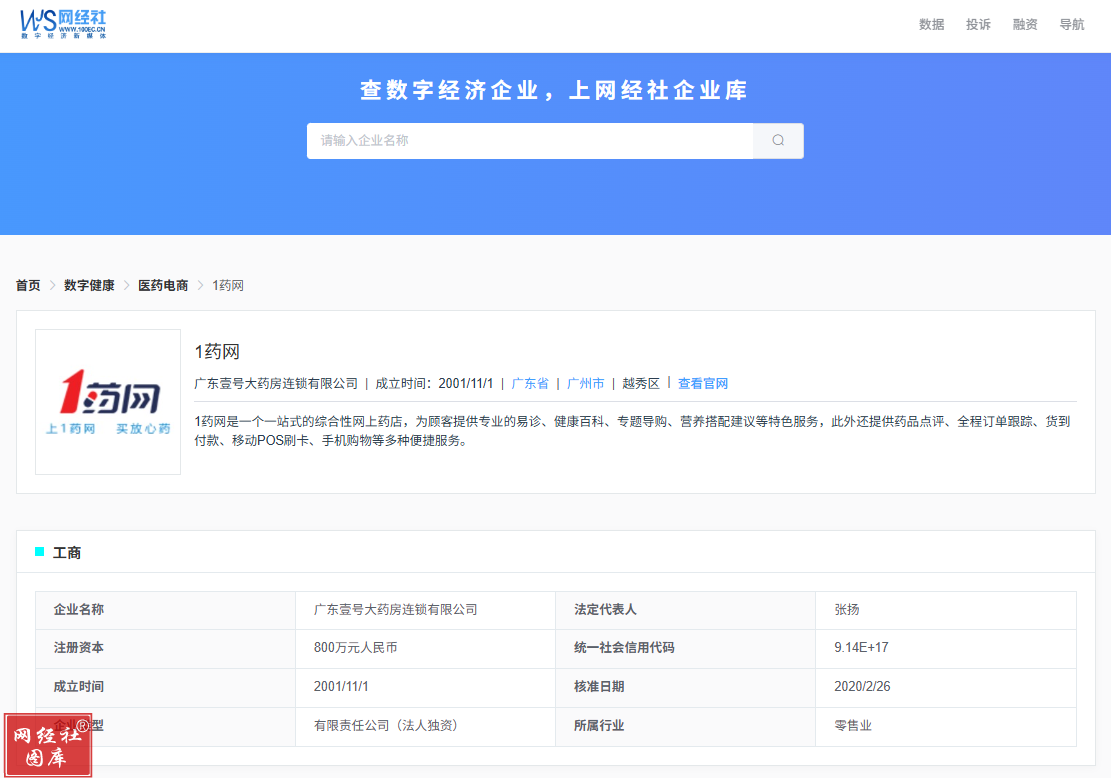Click the 1药网 company logo image

(108, 402)
